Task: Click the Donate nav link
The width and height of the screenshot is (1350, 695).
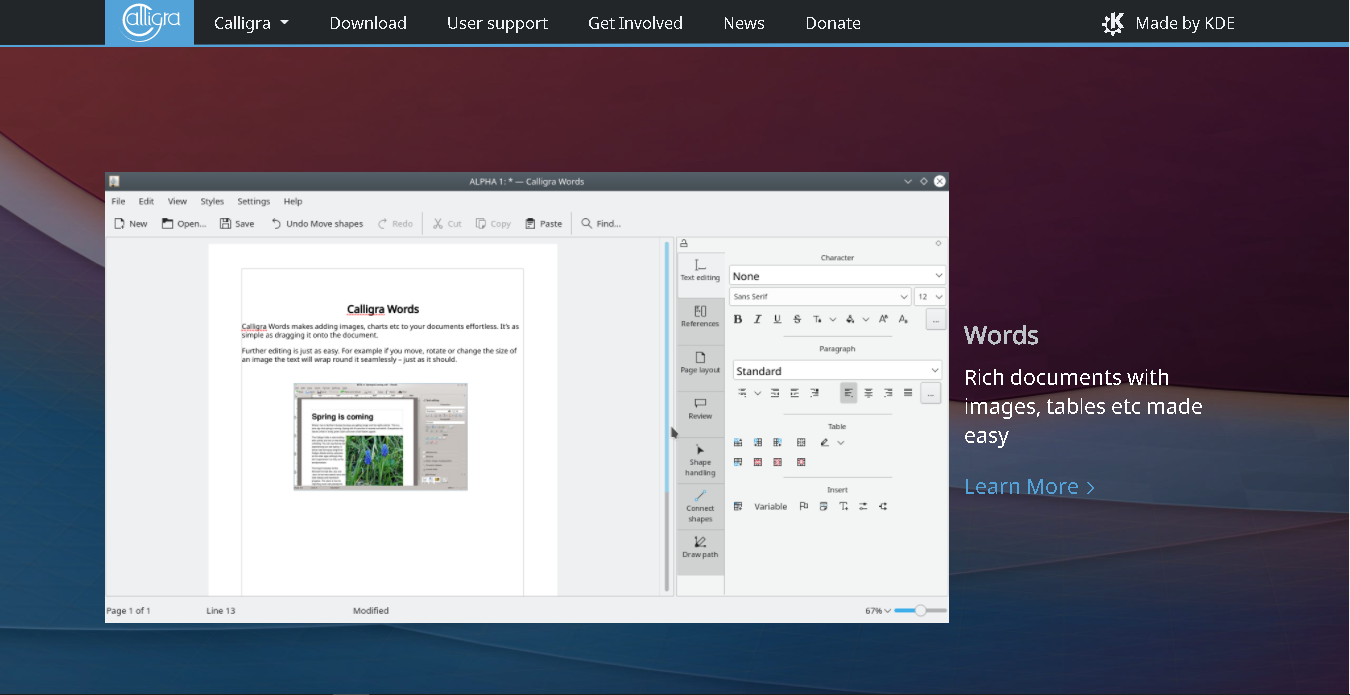Action: (x=833, y=22)
